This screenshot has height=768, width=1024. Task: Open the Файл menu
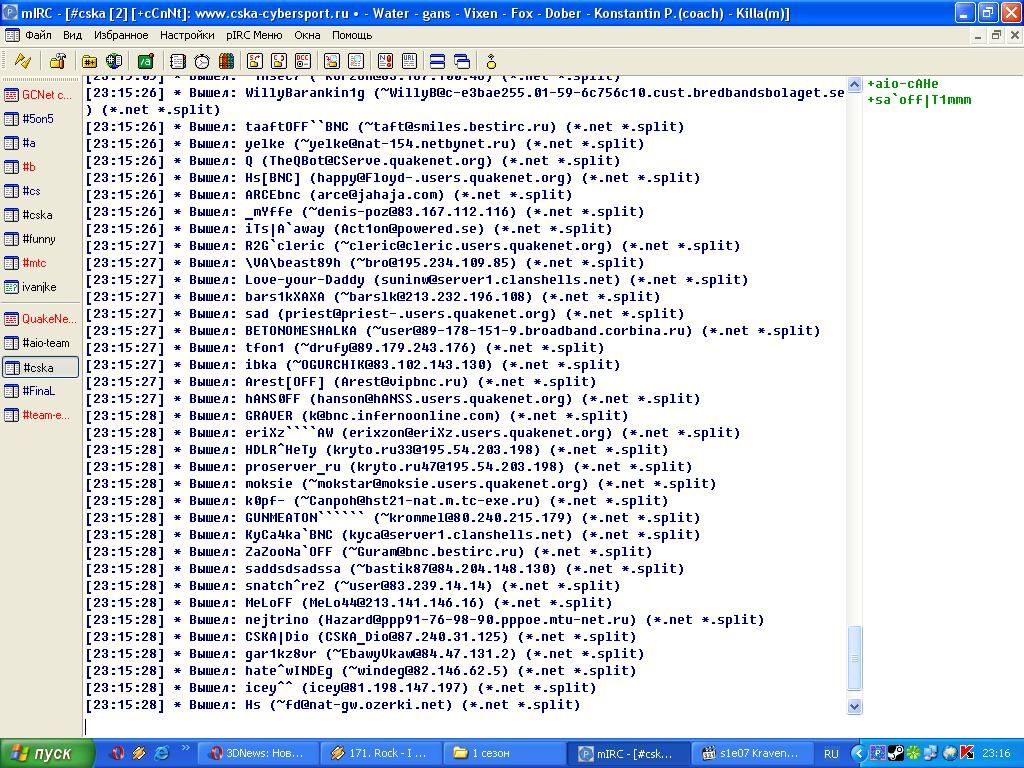coord(39,35)
